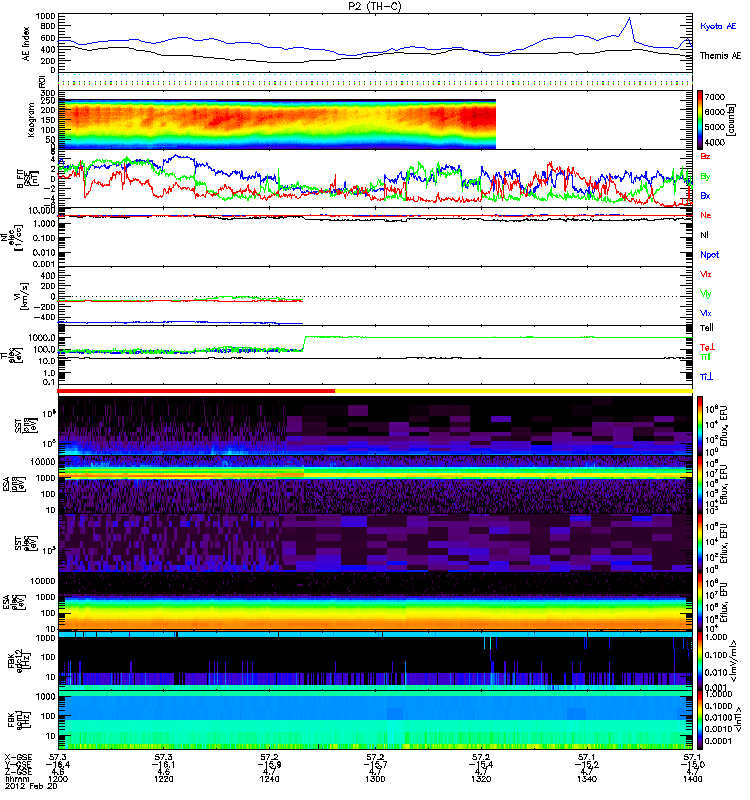Click the Kyoto AE legend label

tap(718, 26)
